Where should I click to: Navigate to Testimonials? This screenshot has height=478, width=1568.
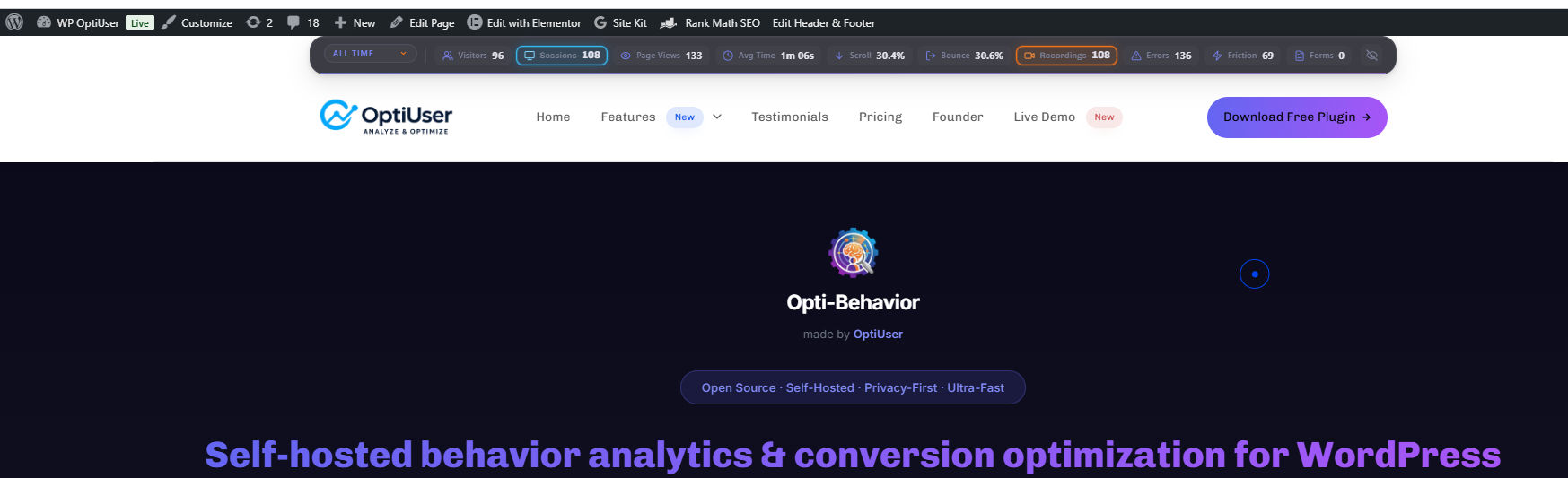coord(790,117)
